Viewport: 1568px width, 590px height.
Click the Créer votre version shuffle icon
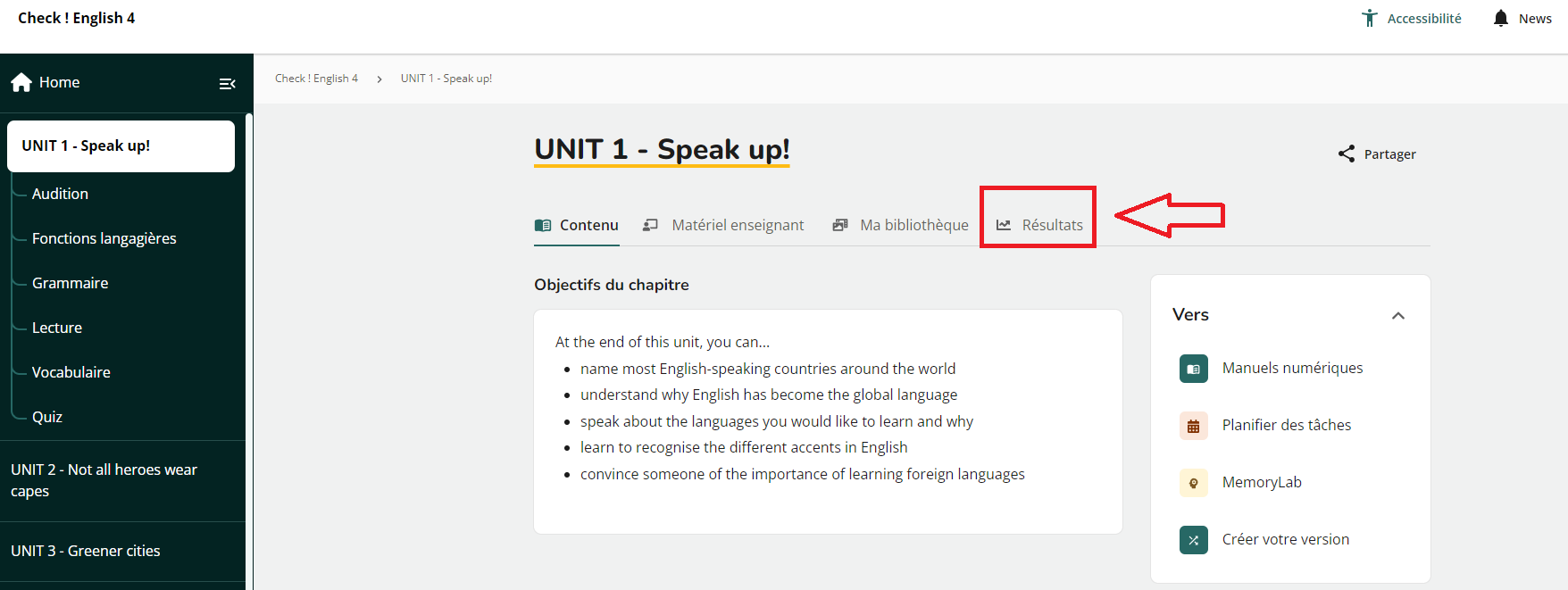(1193, 540)
